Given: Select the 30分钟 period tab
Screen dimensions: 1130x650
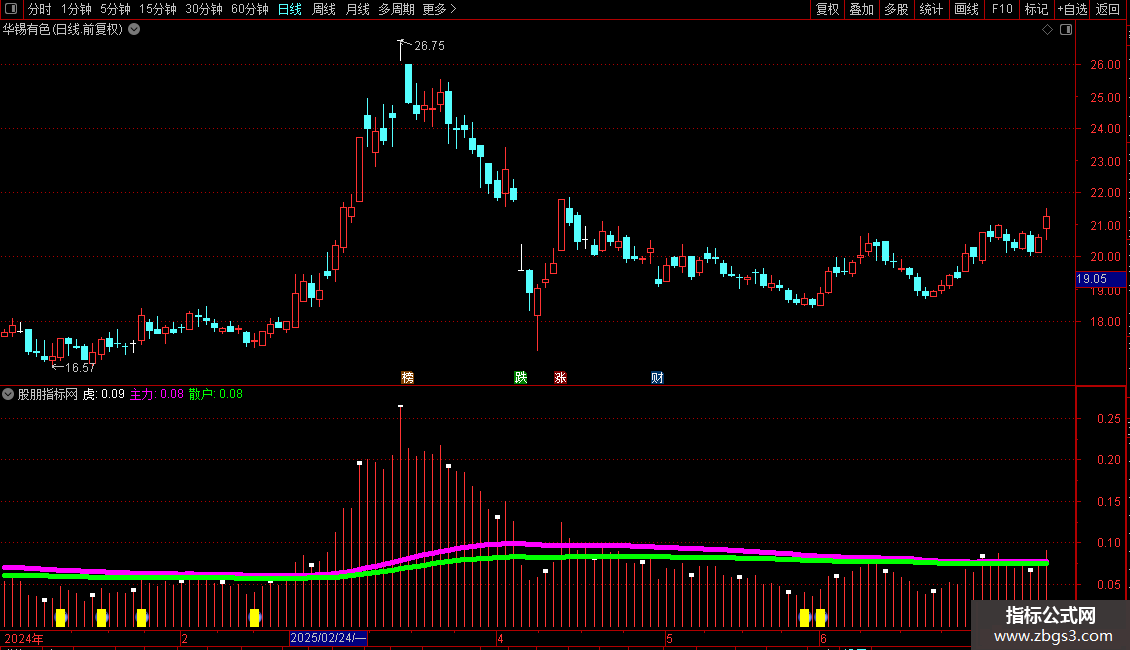Looking at the screenshot, I should pos(204,9).
